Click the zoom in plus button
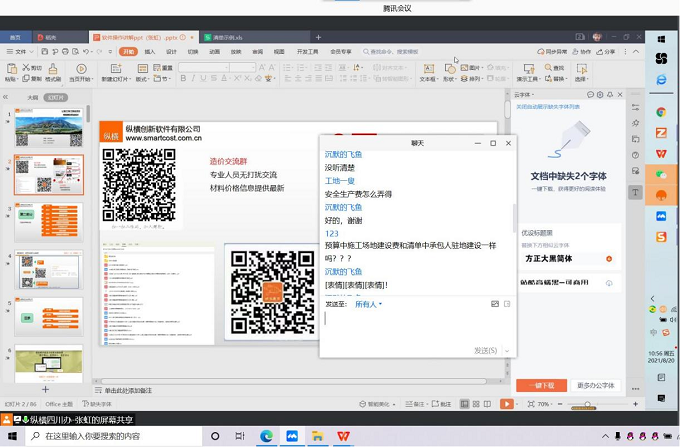680x447 pixels. (635, 404)
